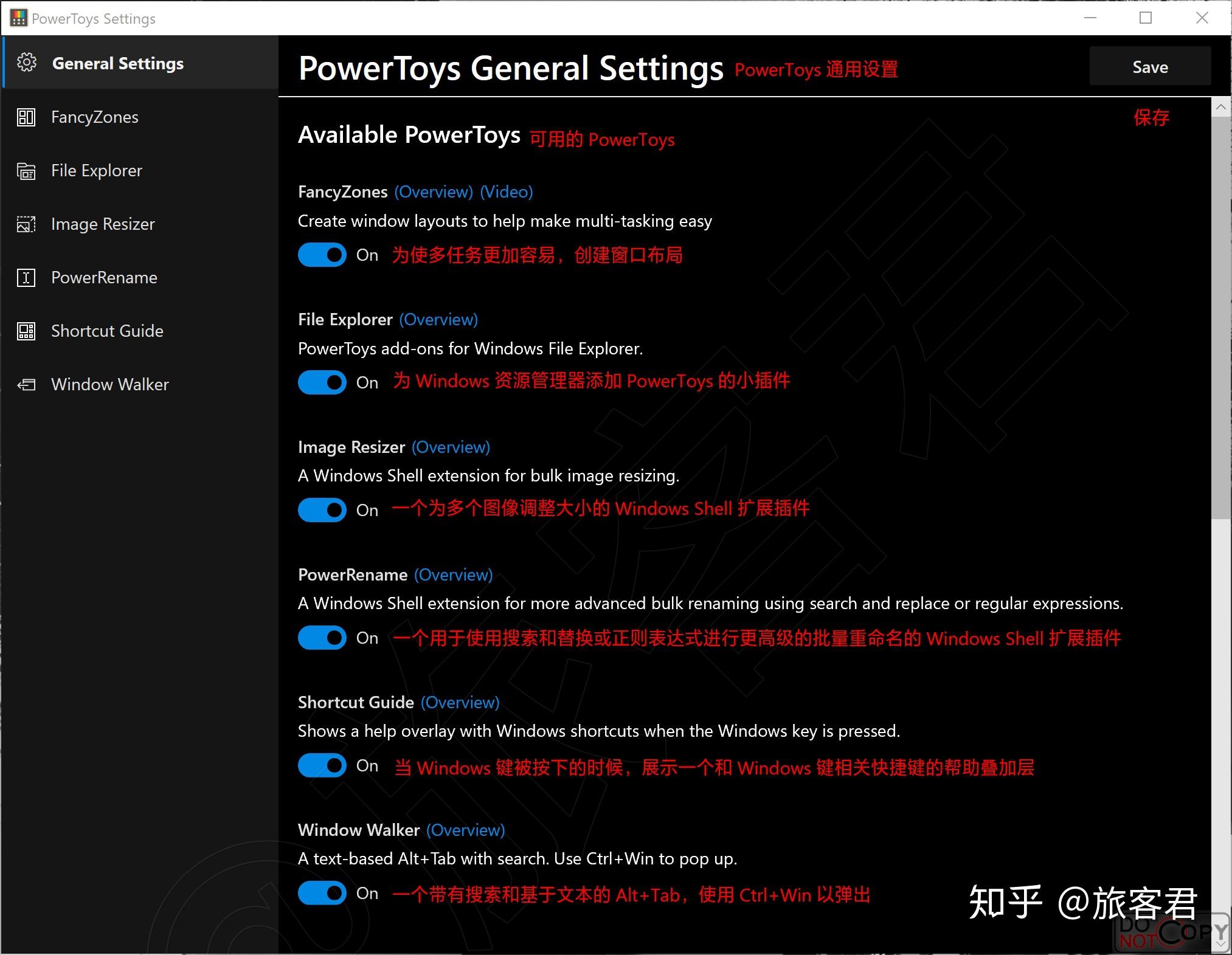Screen dimensions: 1232x955
Task: Click the scrollbar up arrow
Action: (1221, 106)
